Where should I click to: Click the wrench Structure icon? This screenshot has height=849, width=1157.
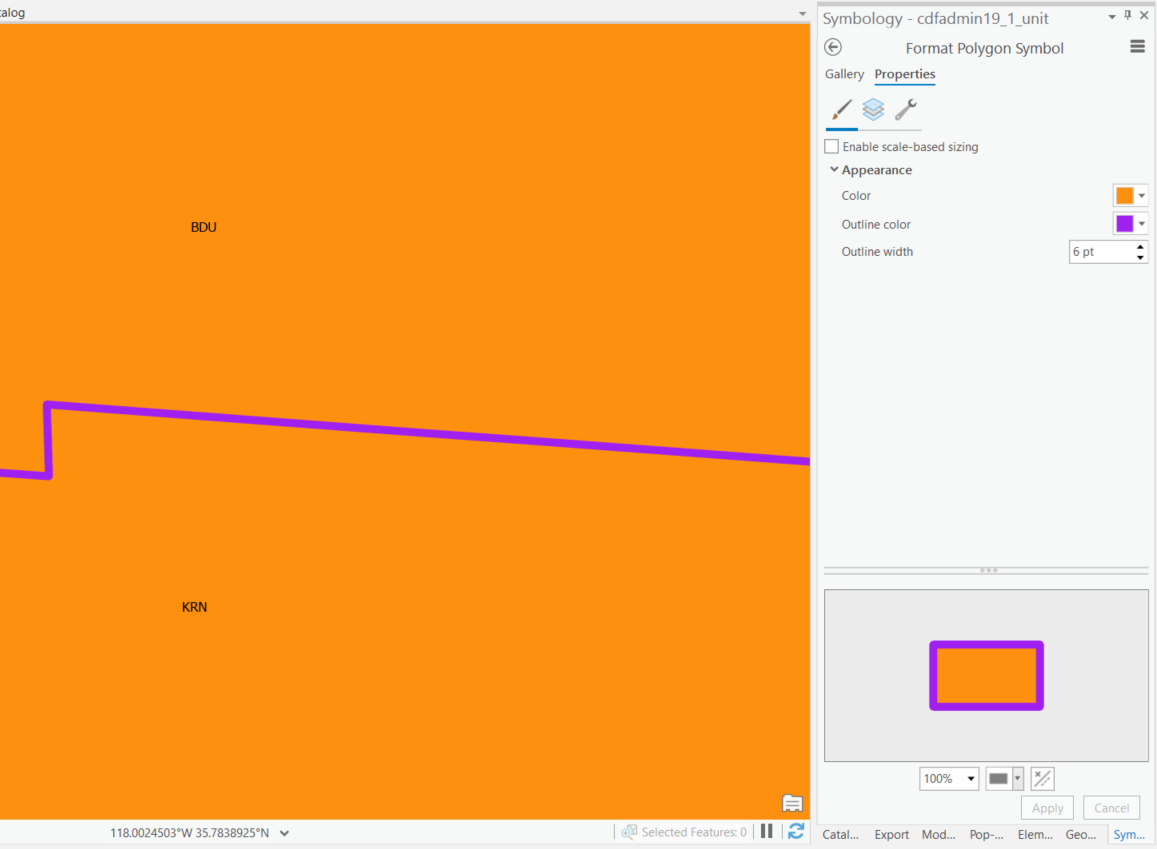905,110
